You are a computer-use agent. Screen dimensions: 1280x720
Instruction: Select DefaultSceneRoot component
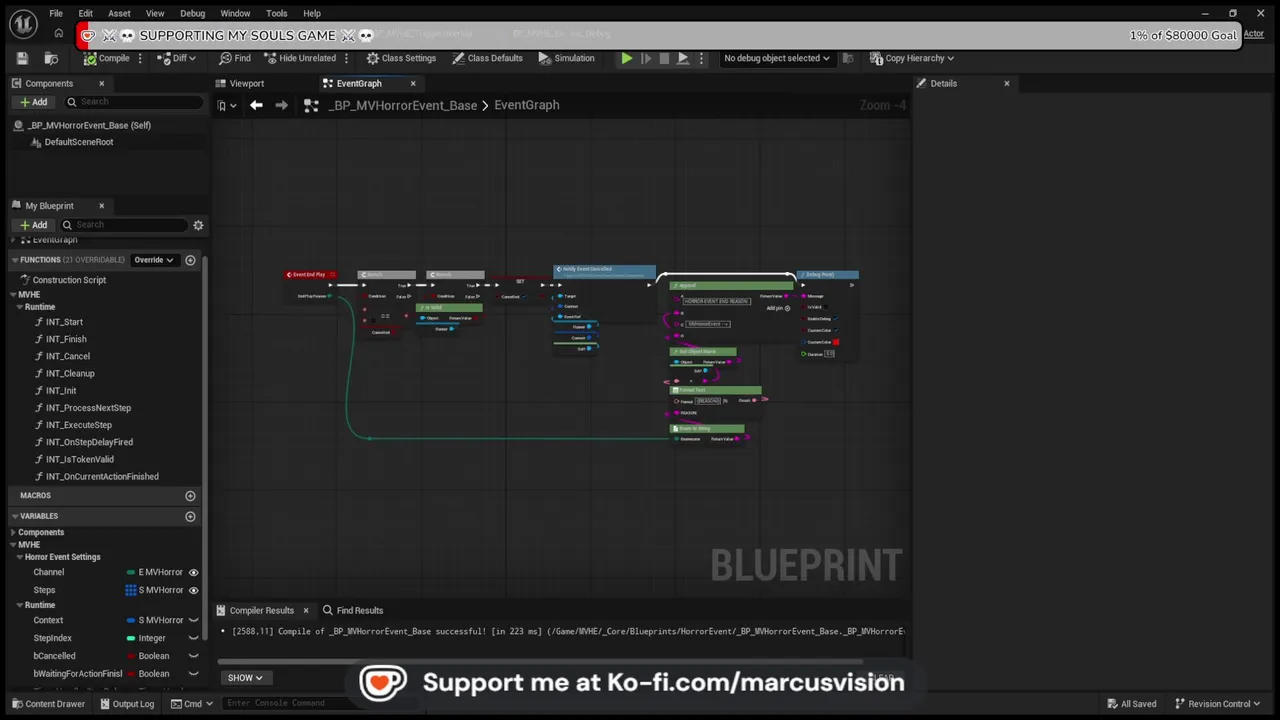click(x=79, y=142)
